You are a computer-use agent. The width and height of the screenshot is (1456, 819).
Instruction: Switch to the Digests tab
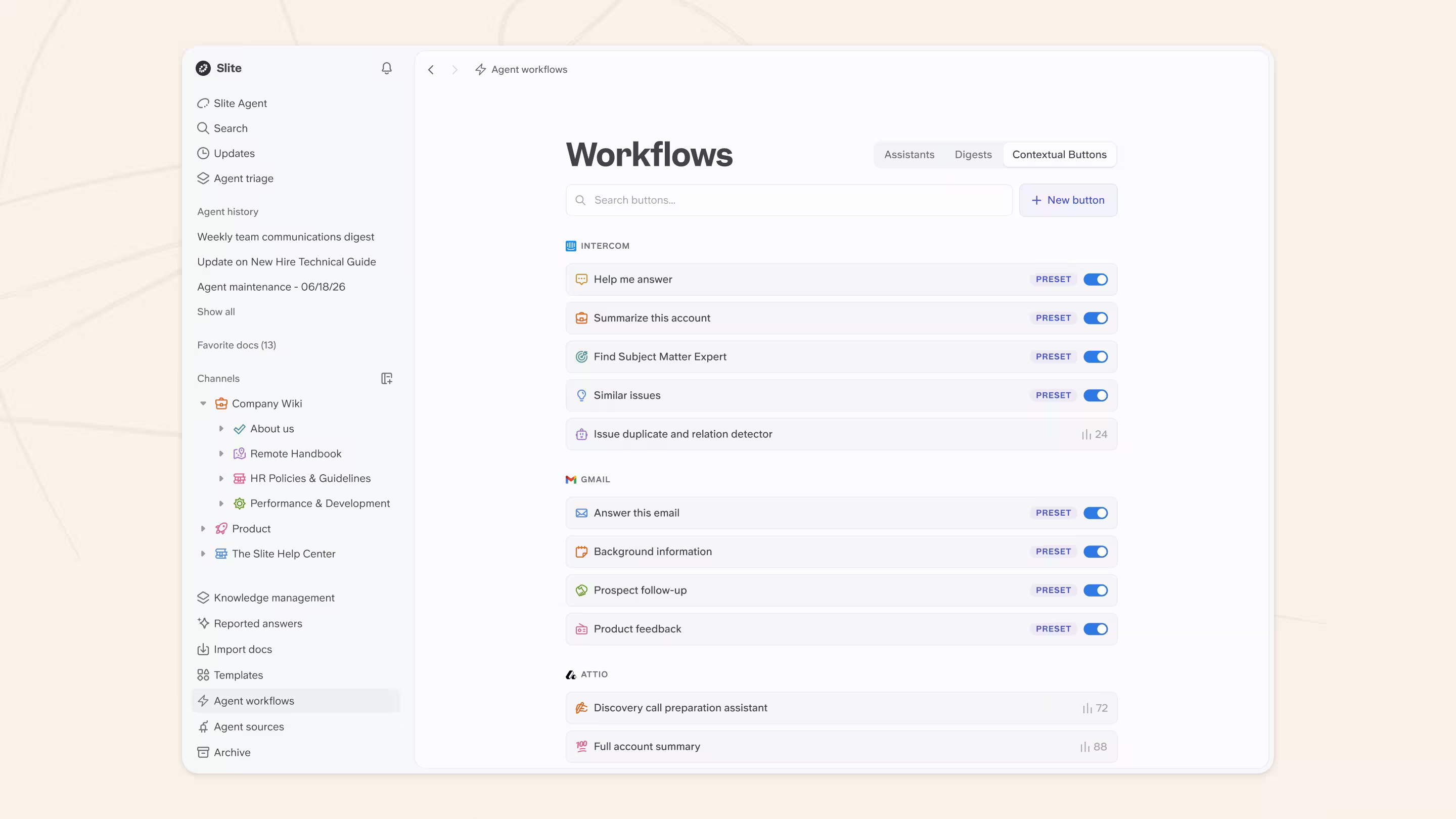(973, 155)
